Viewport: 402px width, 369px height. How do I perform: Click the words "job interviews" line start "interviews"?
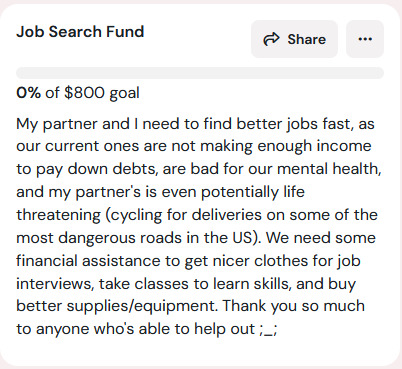tap(53, 284)
